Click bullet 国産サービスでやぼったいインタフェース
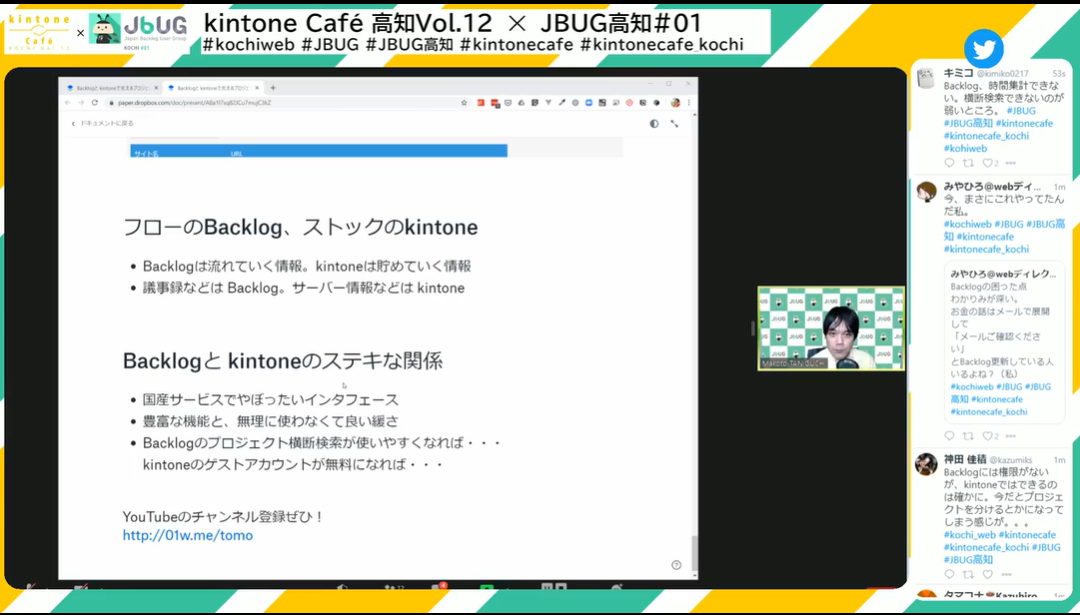The height and width of the screenshot is (615, 1080). pyautogui.click(x=271, y=399)
